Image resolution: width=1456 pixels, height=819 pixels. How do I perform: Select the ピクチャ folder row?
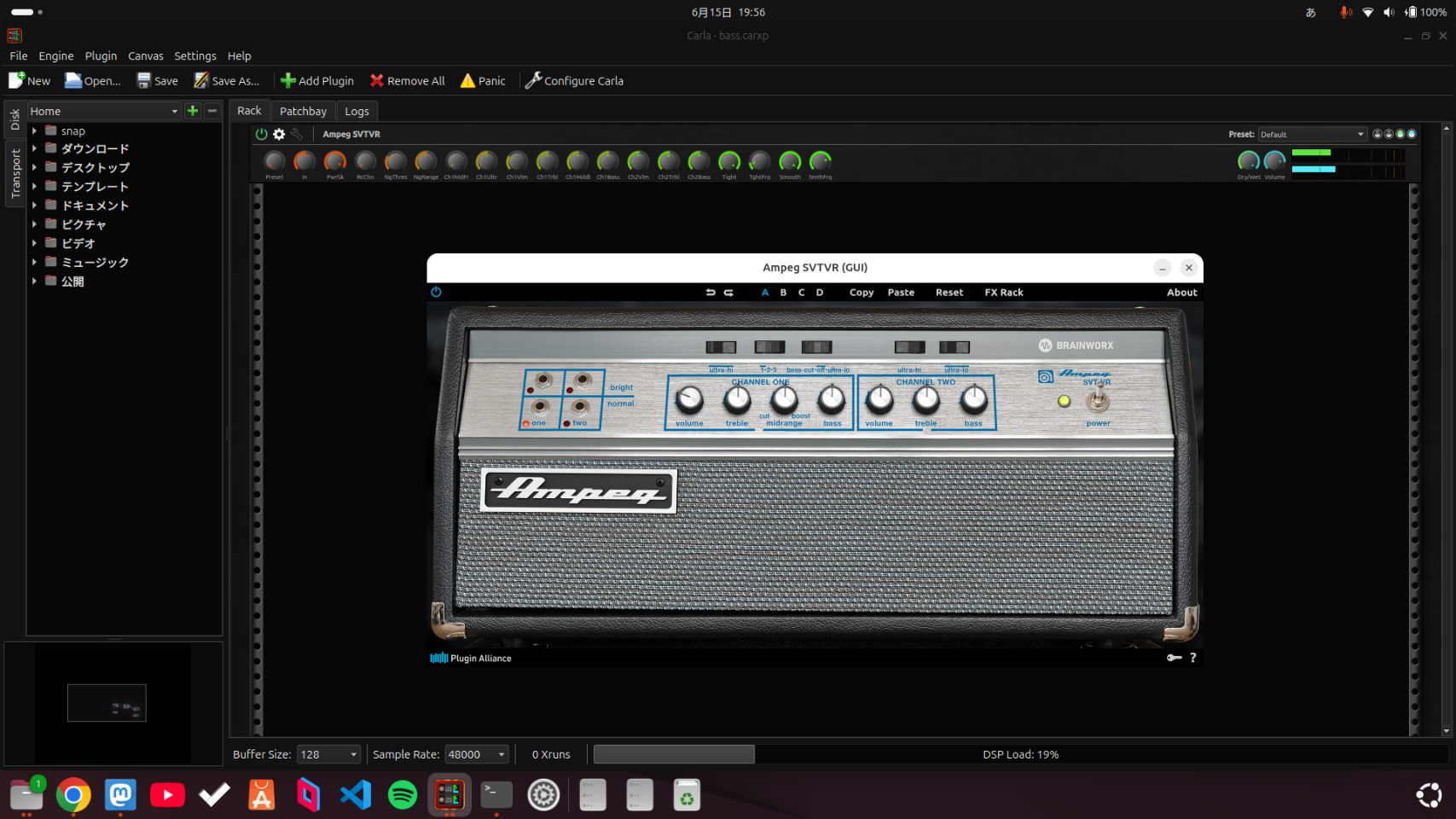click(x=125, y=224)
